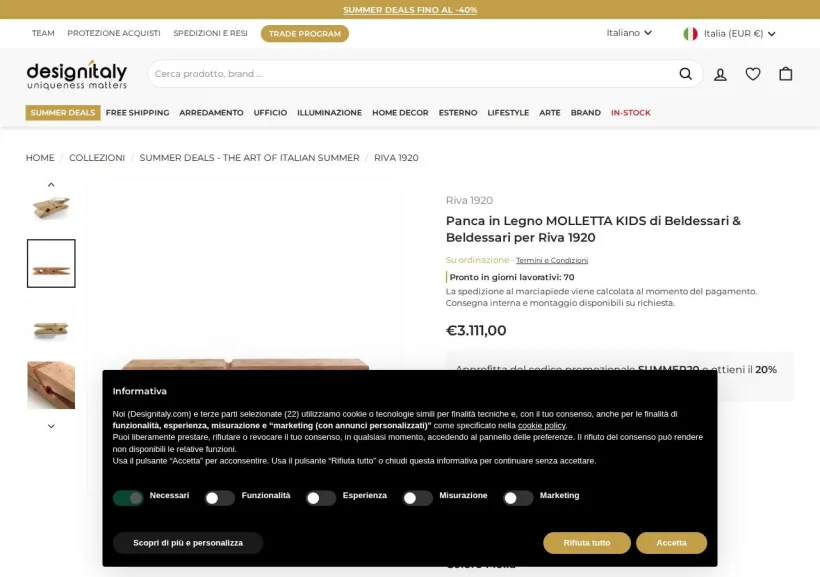Click the Accetta cookie button
Image resolution: width=820 pixels, height=577 pixels.
(671, 543)
